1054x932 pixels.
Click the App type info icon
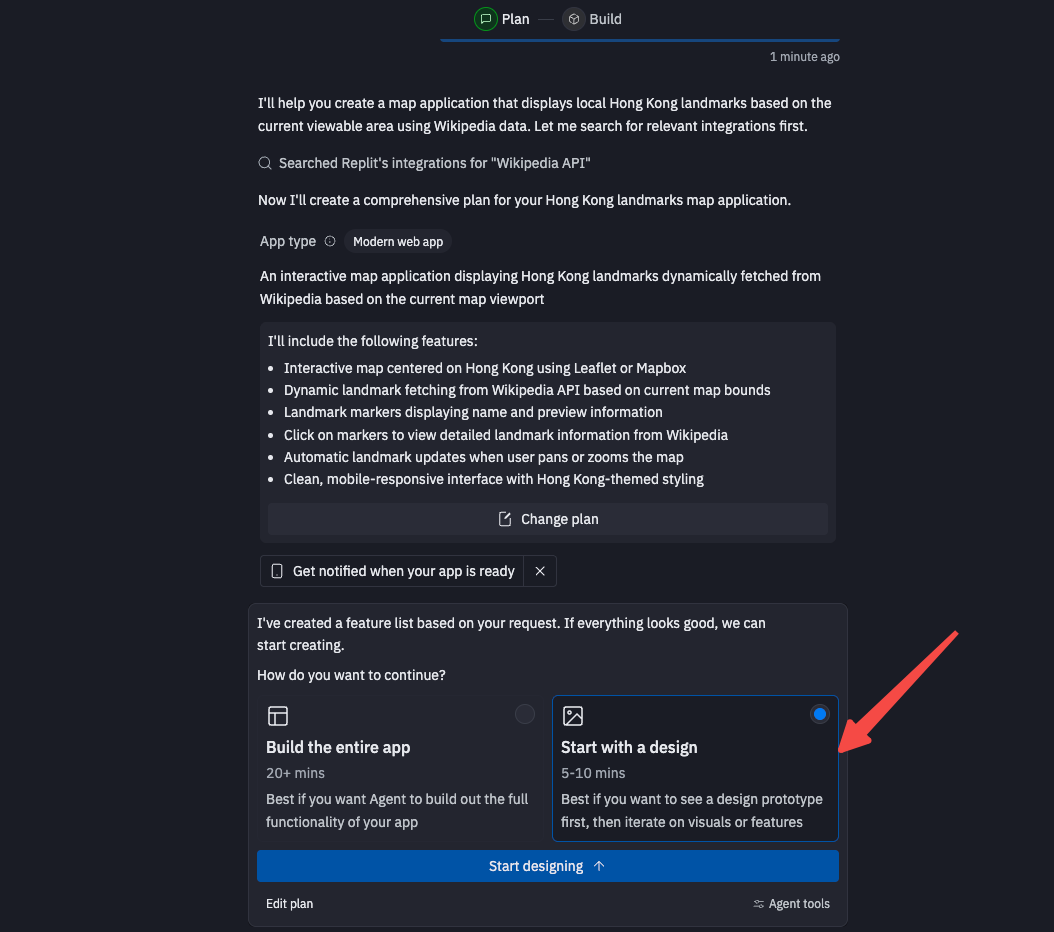coord(330,241)
